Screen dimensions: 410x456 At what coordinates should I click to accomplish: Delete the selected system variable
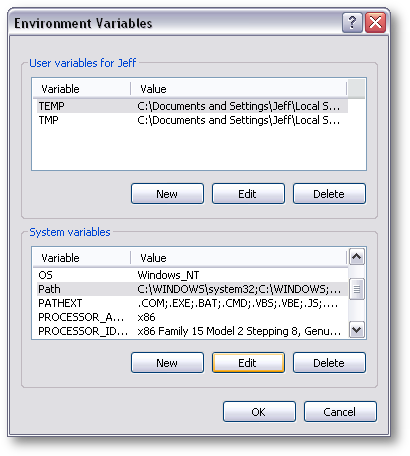(x=329, y=363)
